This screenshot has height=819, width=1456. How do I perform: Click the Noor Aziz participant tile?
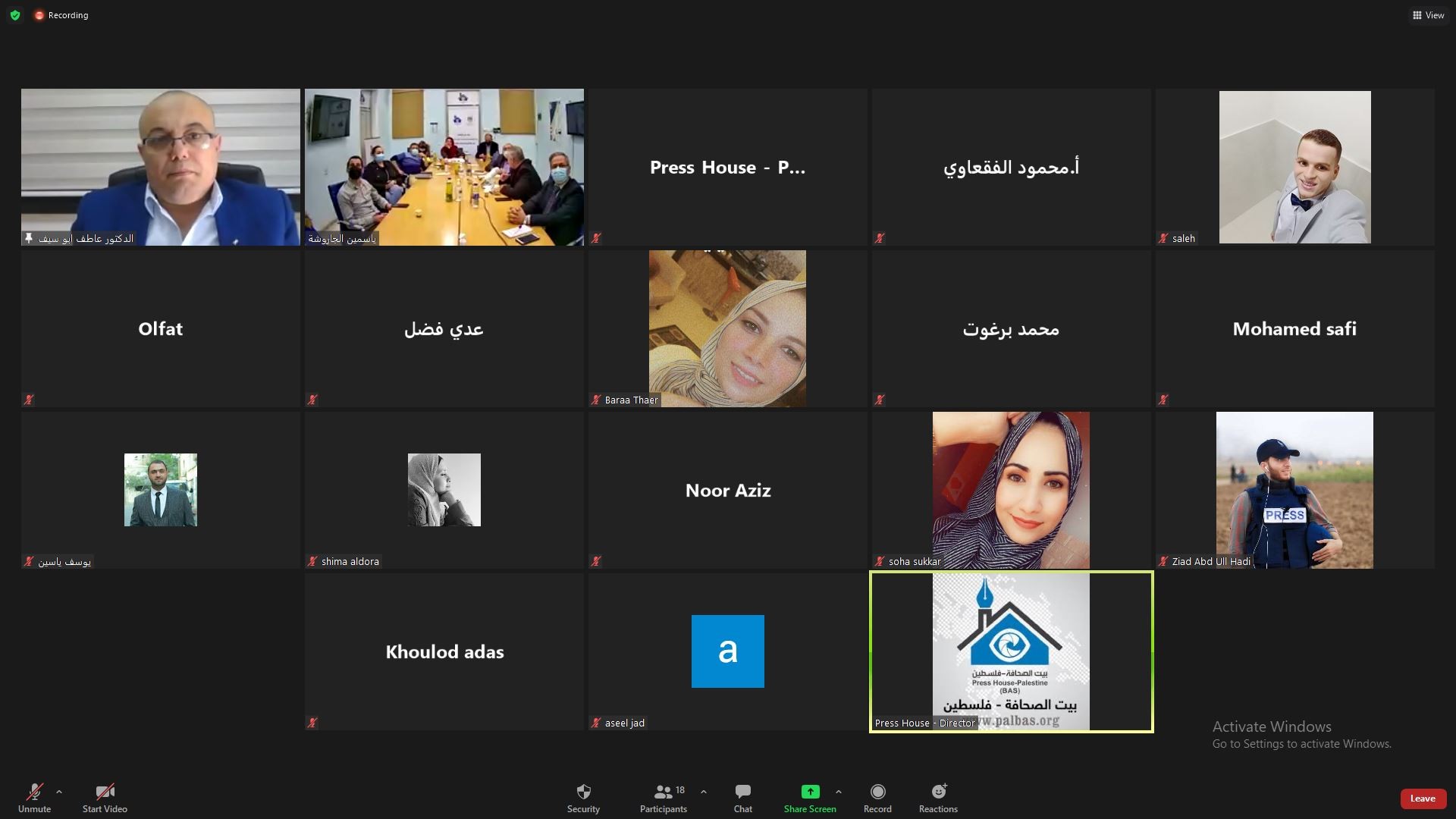727,490
